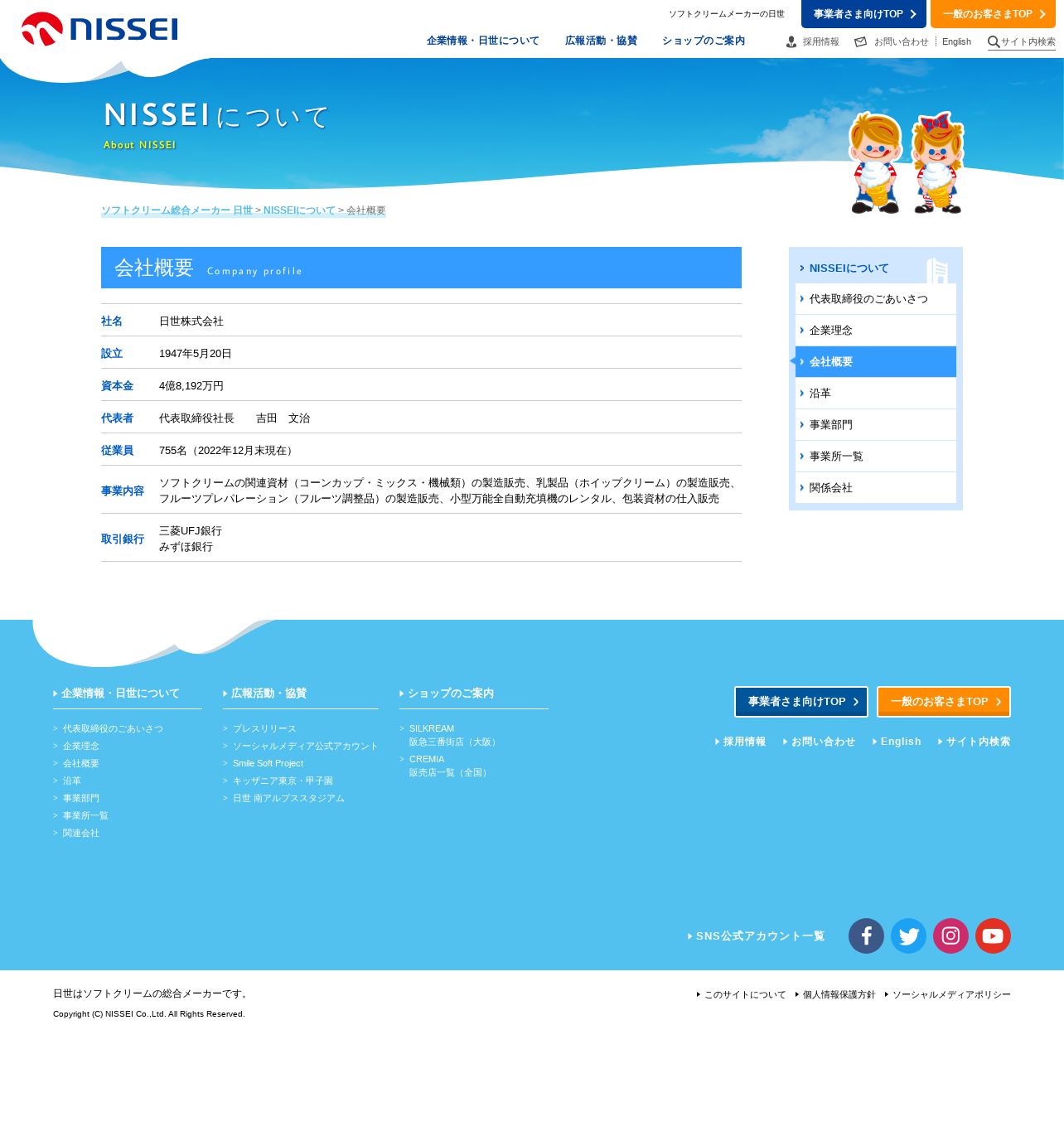Click the company name 日世株式会社
Screen dimensions: 1064x1136
click(x=191, y=321)
